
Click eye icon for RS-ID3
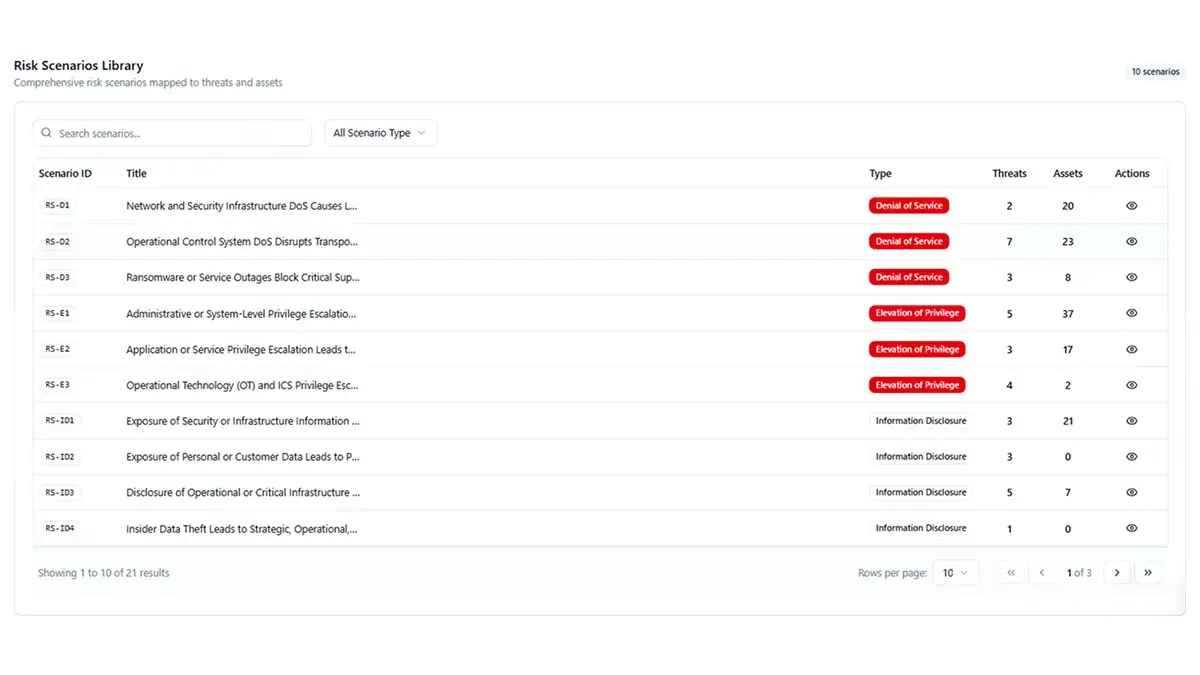[x=1132, y=492]
